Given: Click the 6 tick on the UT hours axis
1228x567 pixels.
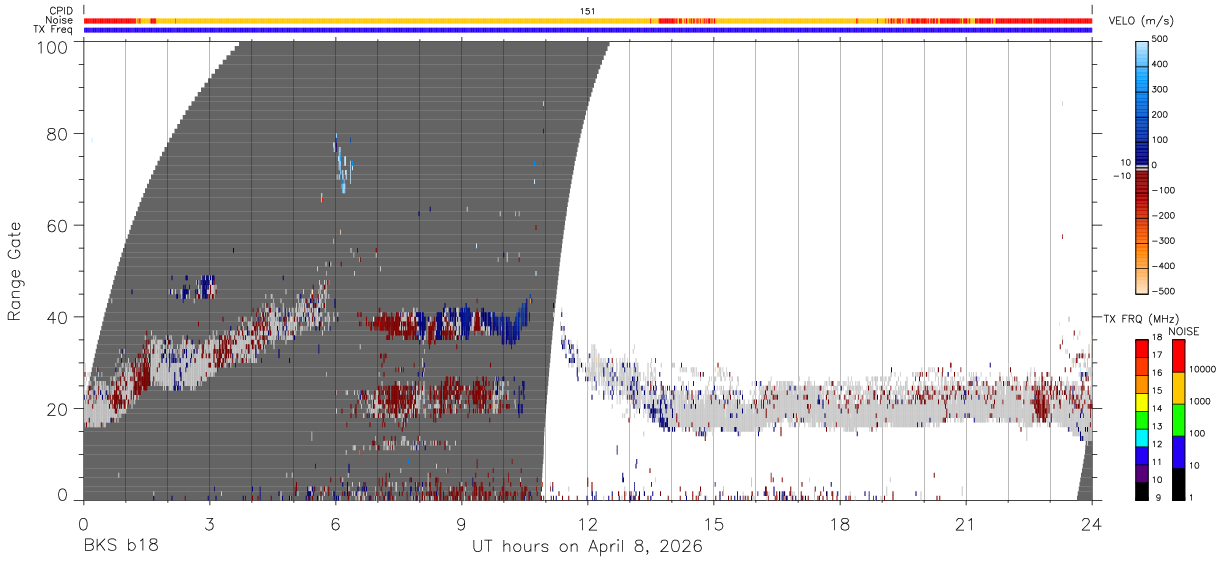Looking at the screenshot, I should click(335, 523).
